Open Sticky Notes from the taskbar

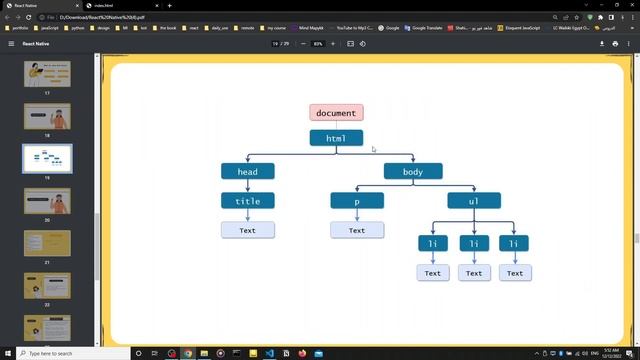(253, 353)
